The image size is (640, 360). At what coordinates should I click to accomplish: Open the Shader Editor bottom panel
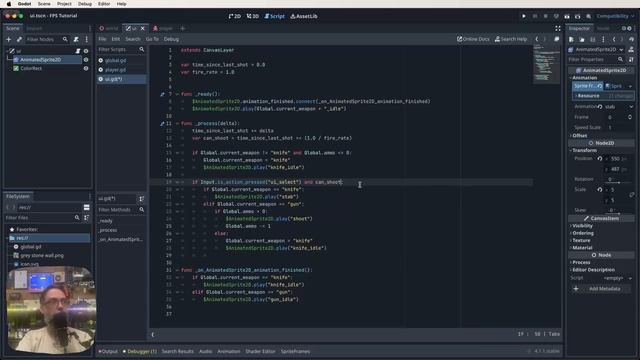(260, 351)
